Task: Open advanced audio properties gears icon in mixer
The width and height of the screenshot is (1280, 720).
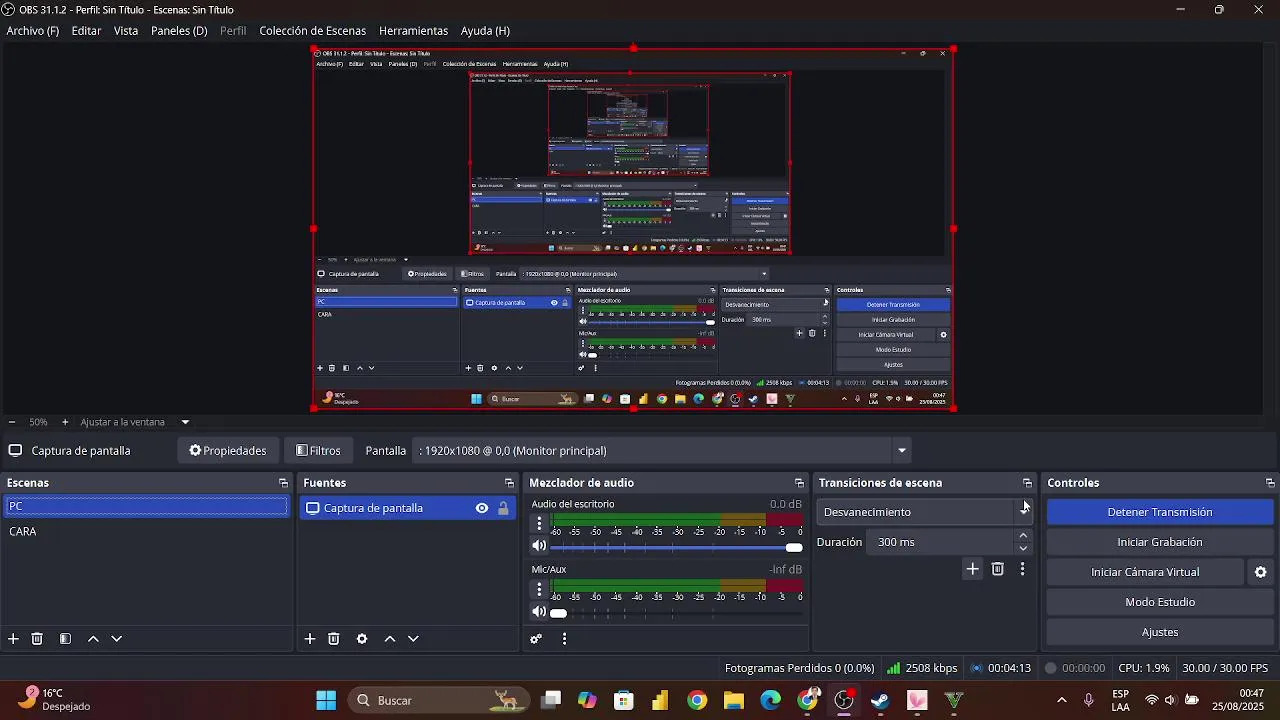Action: (x=536, y=639)
